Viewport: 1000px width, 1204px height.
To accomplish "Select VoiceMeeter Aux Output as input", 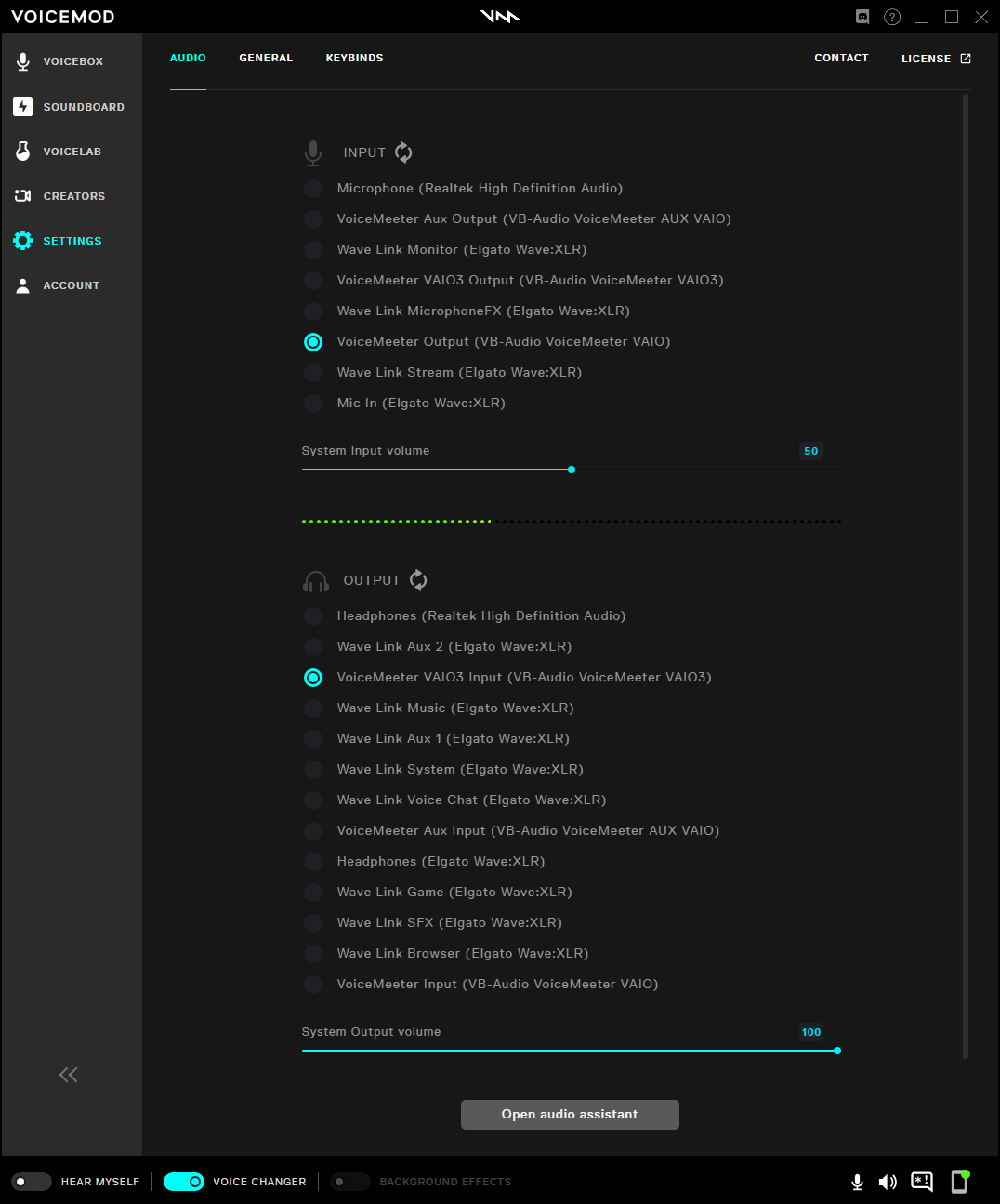I will pos(518,219).
